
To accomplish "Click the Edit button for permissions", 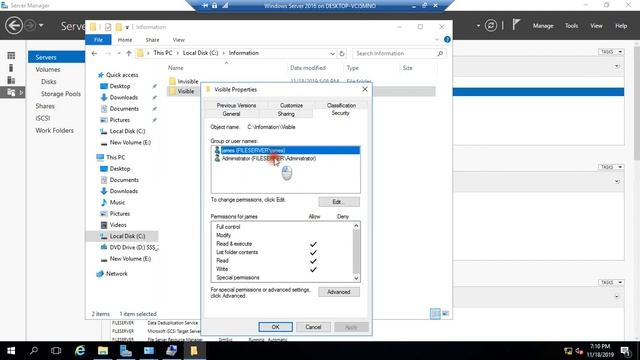I will 339,202.
